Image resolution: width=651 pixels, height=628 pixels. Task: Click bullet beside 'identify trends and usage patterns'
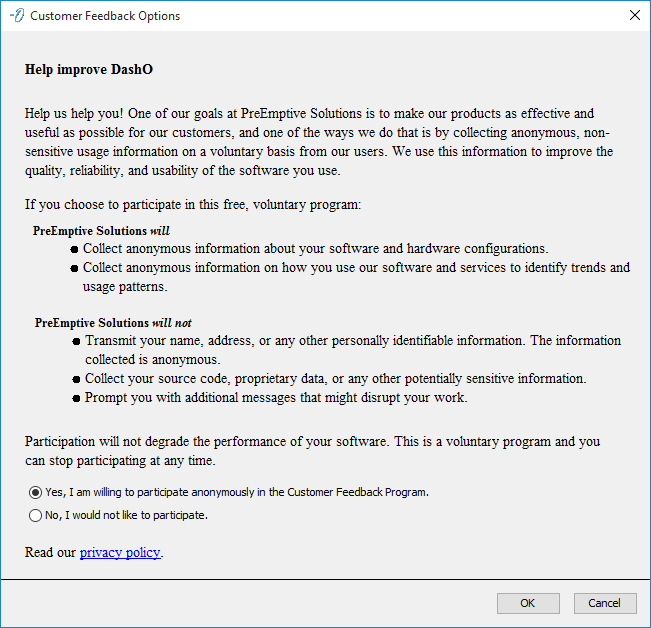[x=75, y=268]
